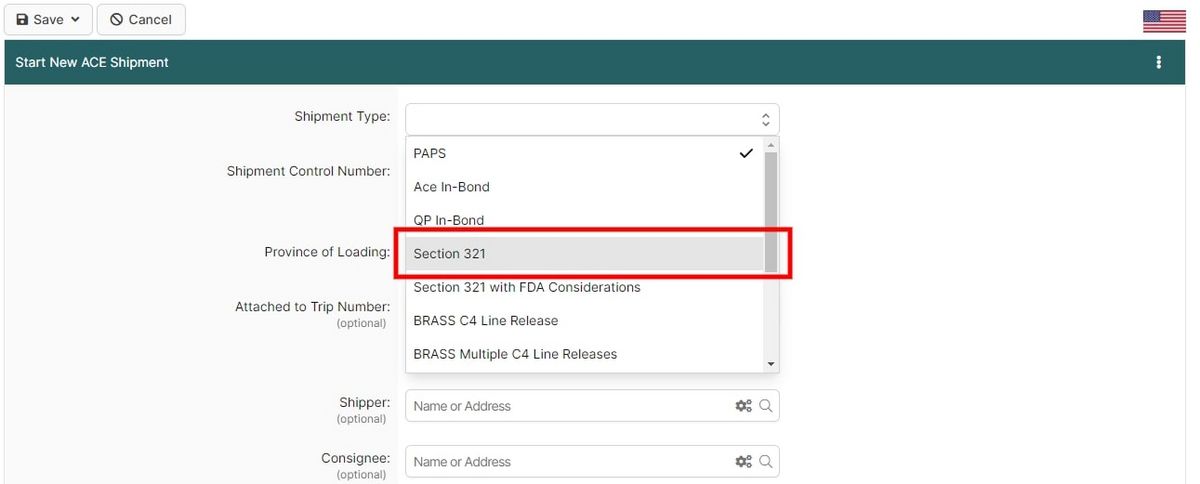Click the Shipper field gears icon

[x=743, y=406]
